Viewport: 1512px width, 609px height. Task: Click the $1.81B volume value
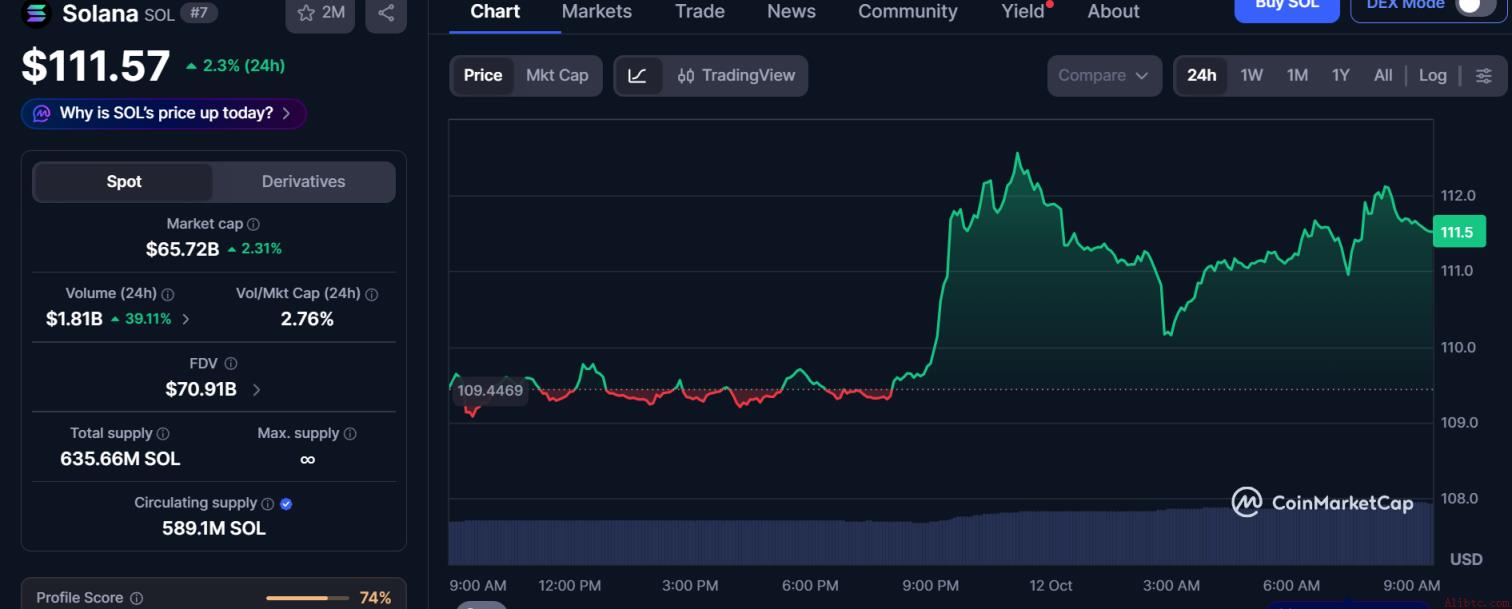74,319
